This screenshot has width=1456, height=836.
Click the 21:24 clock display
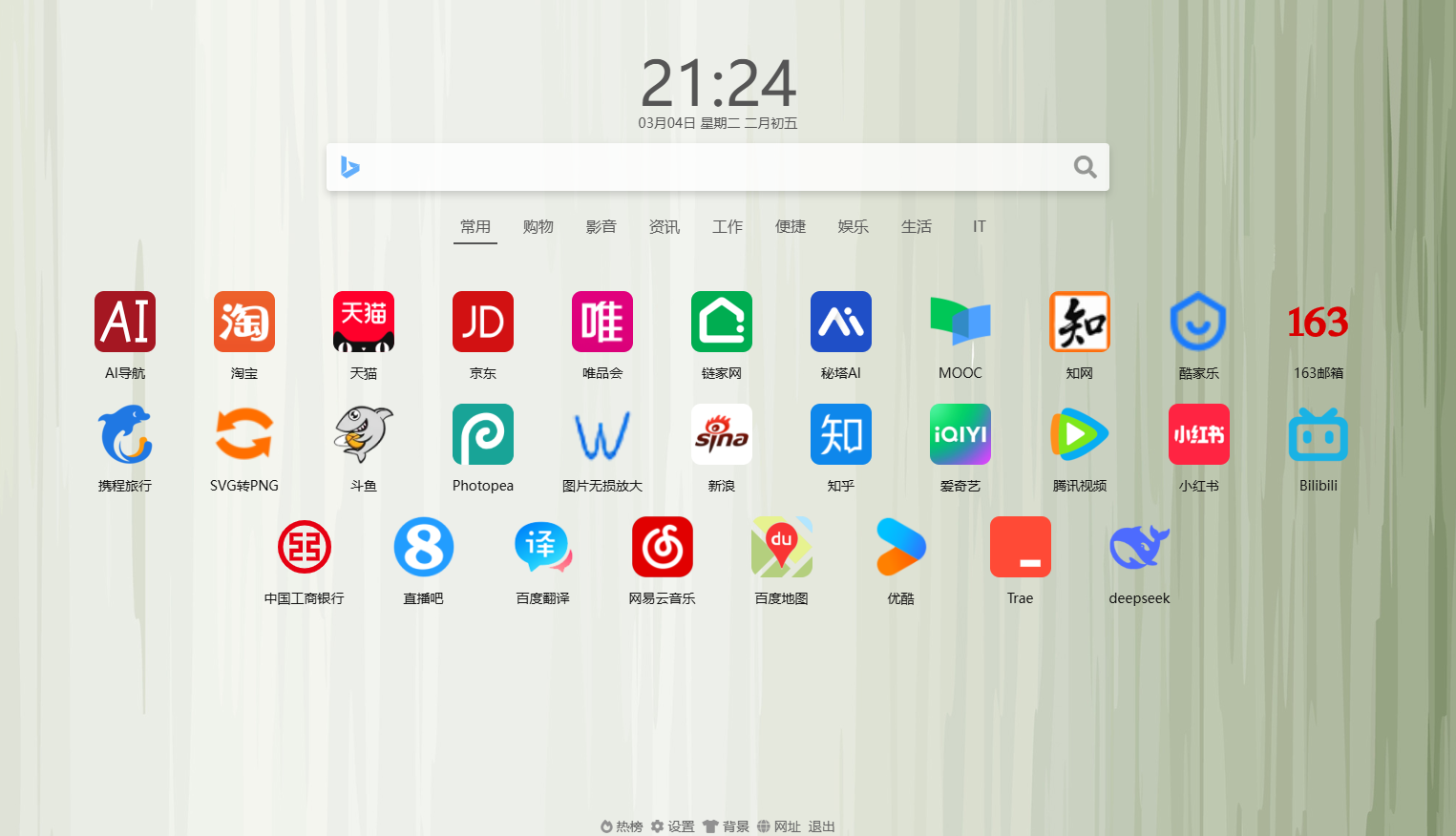[x=718, y=83]
